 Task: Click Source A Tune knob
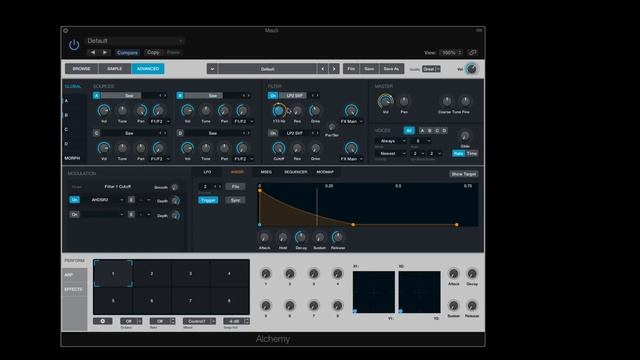point(122,111)
